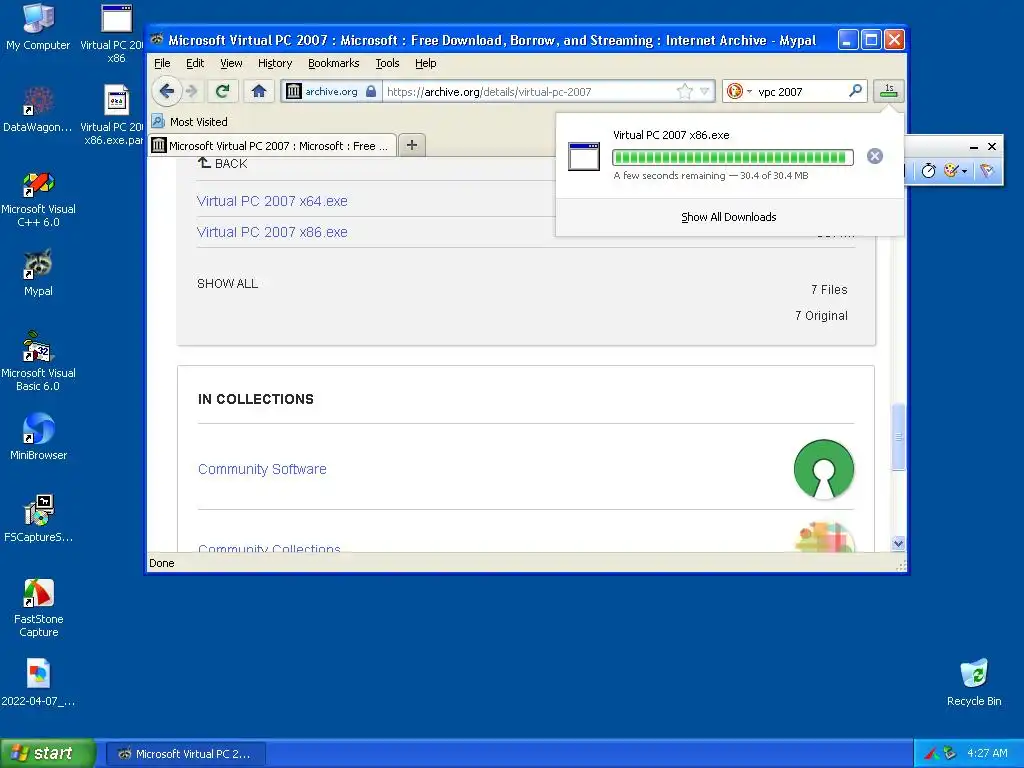Click the Done status bar text
The width and height of the screenshot is (1024, 768).
click(x=161, y=563)
